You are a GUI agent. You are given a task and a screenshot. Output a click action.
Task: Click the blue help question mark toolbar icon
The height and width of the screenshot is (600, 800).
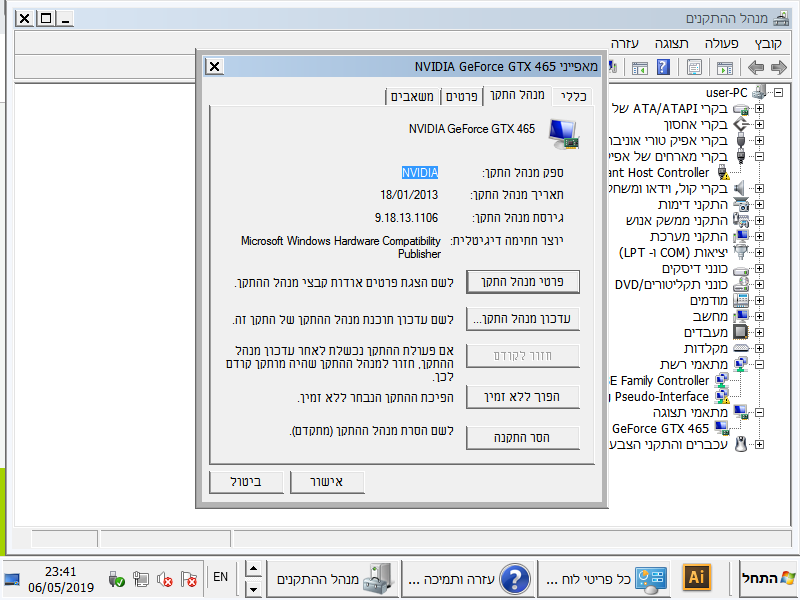pyautogui.click(x=663, y=67)
